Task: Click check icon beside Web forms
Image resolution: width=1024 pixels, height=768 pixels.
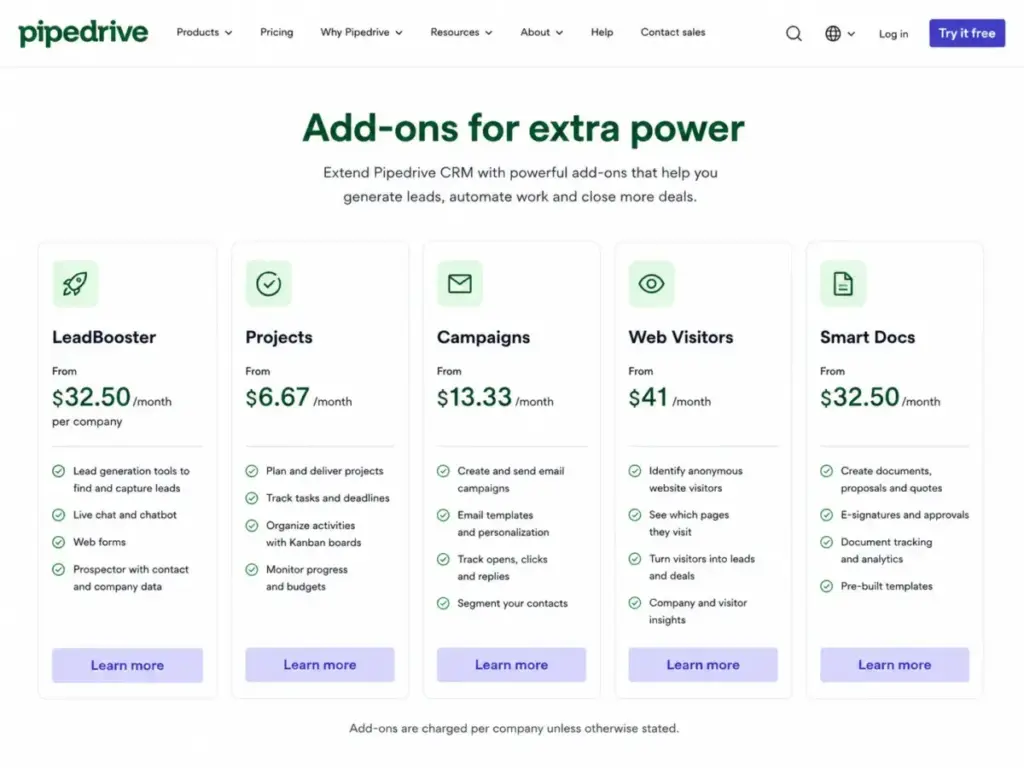Action: [59, 542]
